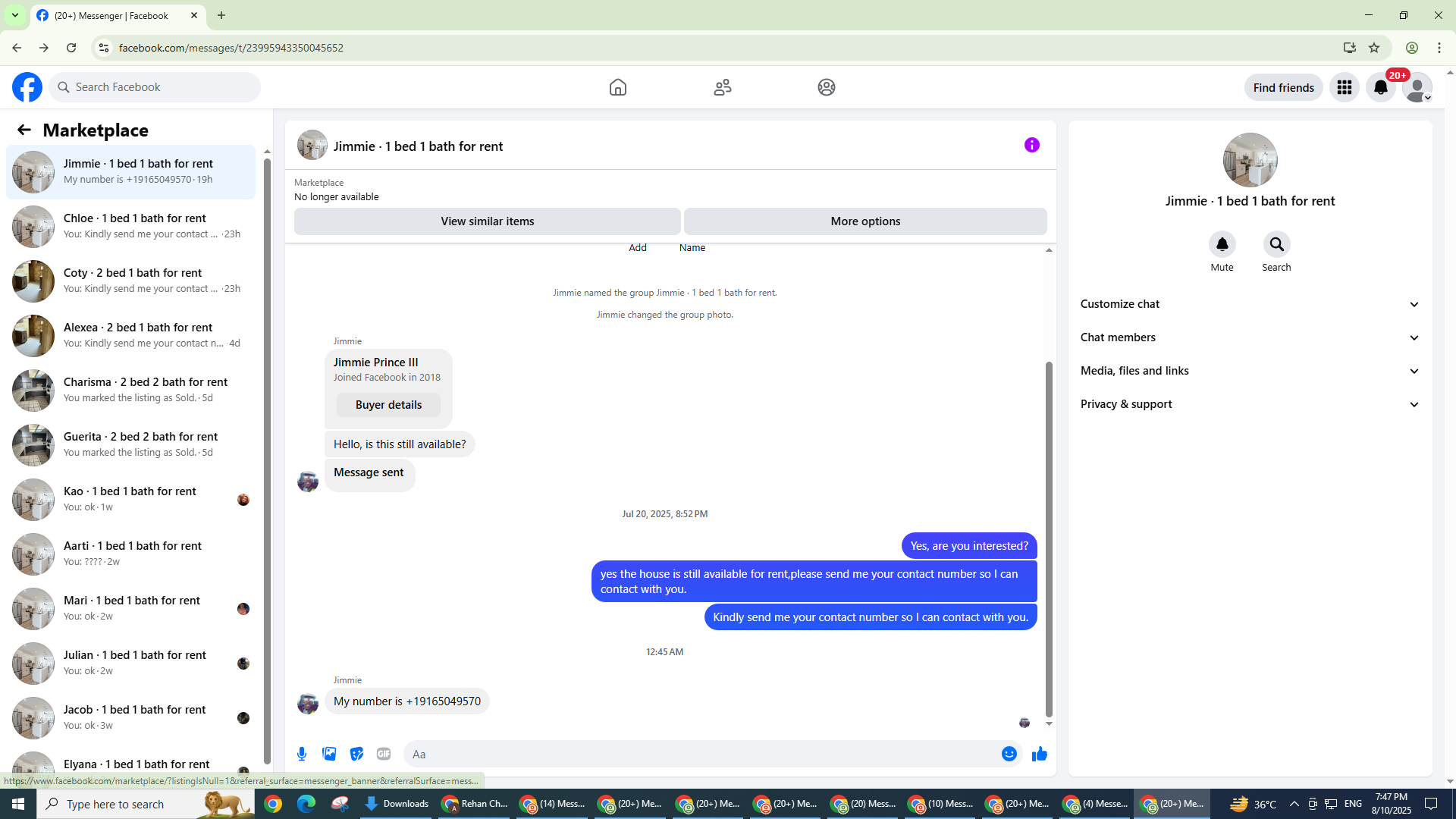Open Facebook Home from top navigation

tap(617, 87)
